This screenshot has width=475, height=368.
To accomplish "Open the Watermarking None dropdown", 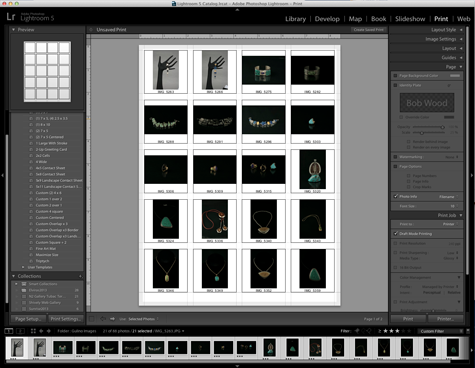I will pos(452,157).
